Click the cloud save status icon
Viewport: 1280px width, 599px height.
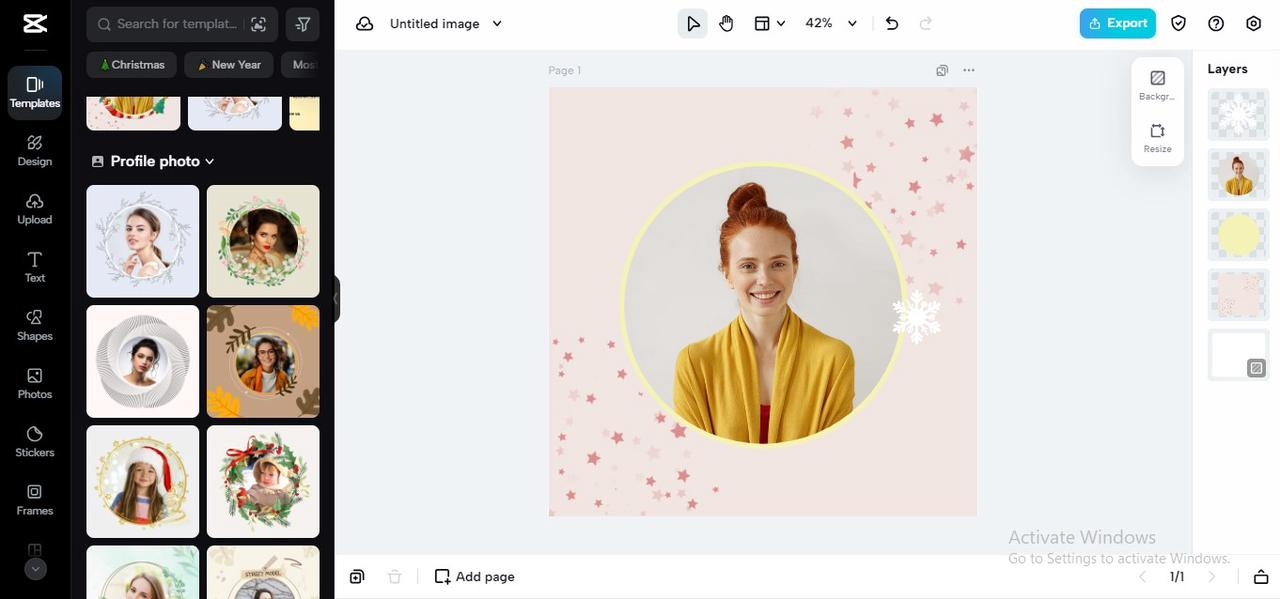[365, 23]
